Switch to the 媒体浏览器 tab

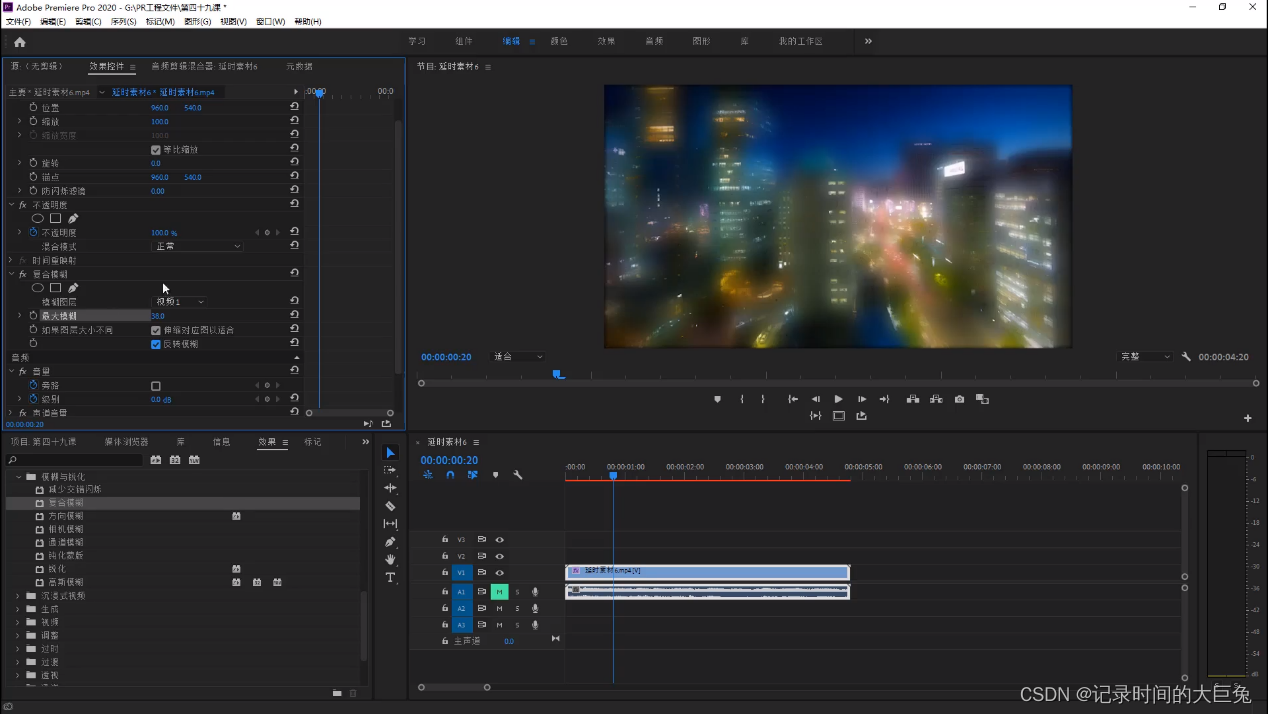click(126, 442)
